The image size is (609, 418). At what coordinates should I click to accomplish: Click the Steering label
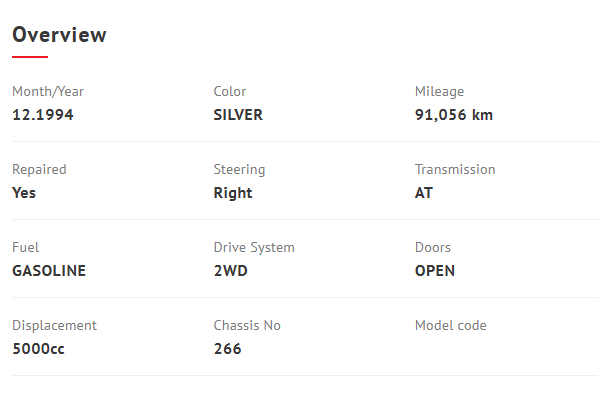click(x=239, y=169)
